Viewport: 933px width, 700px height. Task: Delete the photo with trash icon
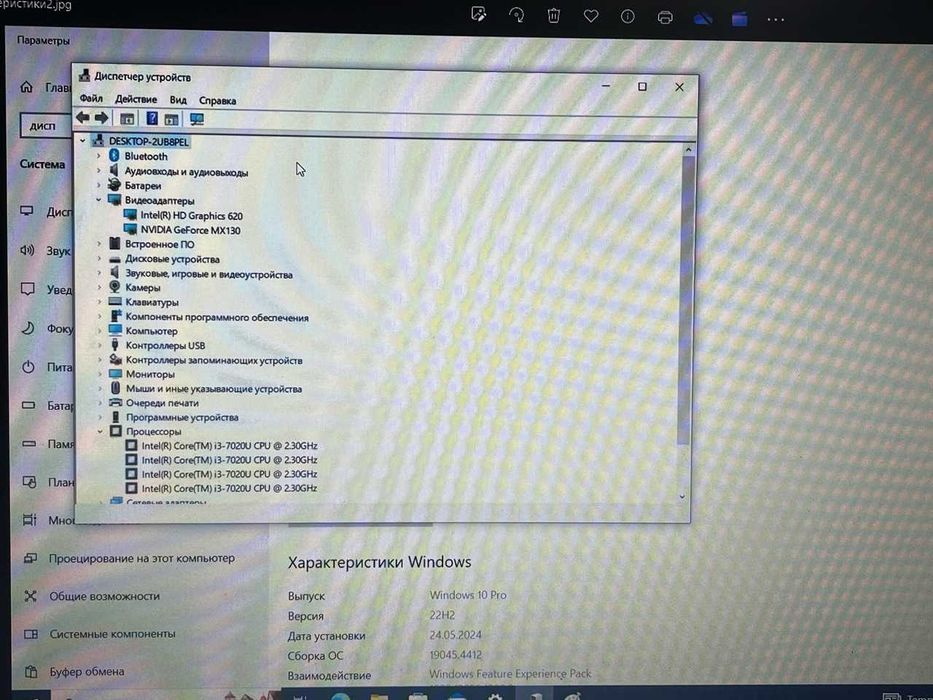coord(553,15)
